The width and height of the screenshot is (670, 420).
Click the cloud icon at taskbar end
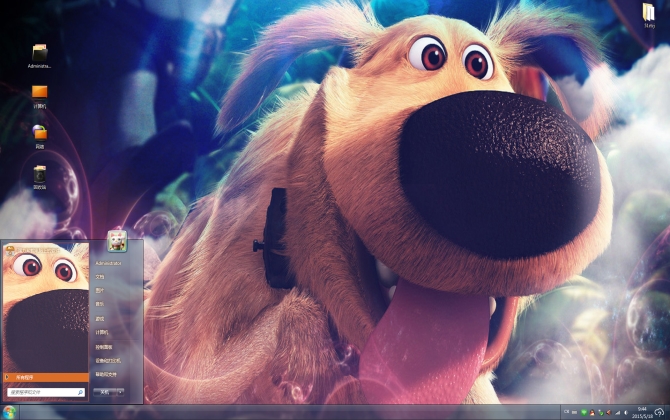[x=659, y=412]
